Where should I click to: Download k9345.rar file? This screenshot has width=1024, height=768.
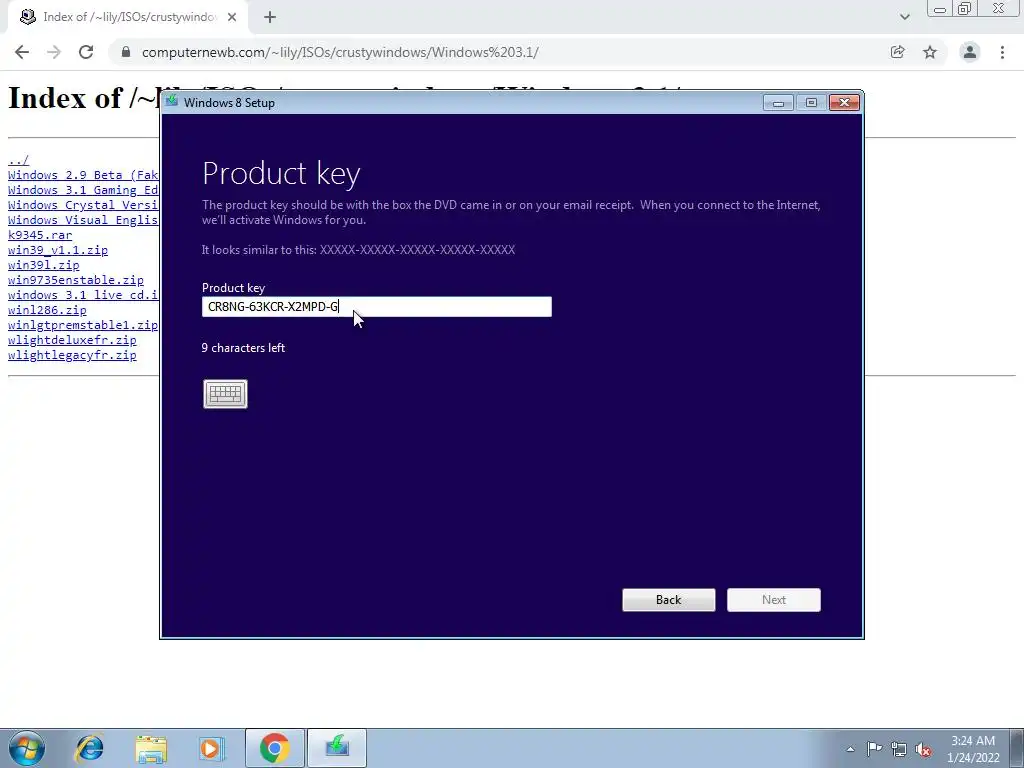coord(40,235)
